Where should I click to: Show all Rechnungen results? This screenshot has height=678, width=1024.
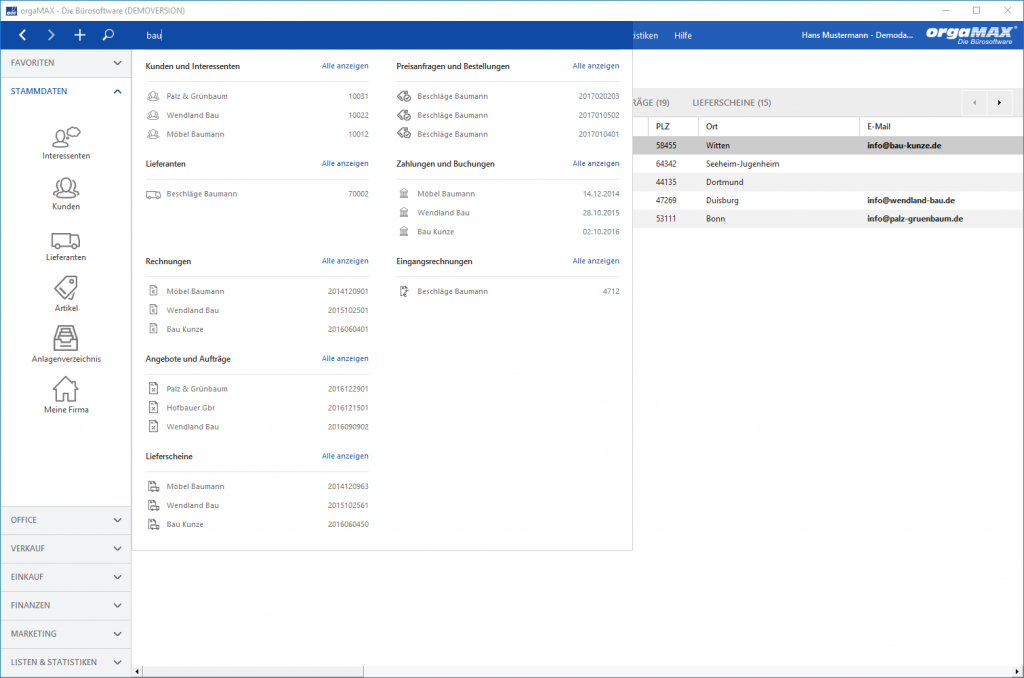[x=345, y=261]
